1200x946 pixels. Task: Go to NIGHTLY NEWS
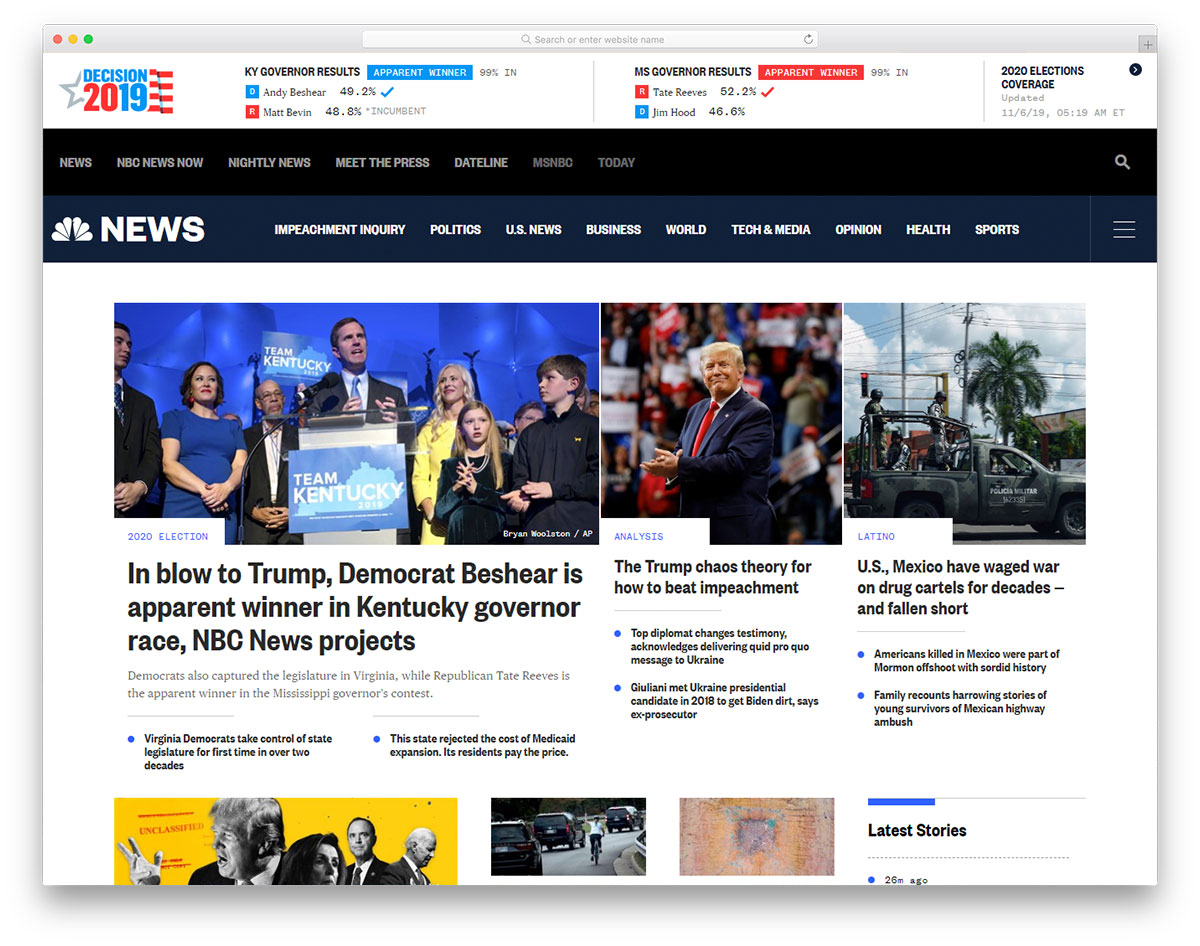(x=269, y=162)
